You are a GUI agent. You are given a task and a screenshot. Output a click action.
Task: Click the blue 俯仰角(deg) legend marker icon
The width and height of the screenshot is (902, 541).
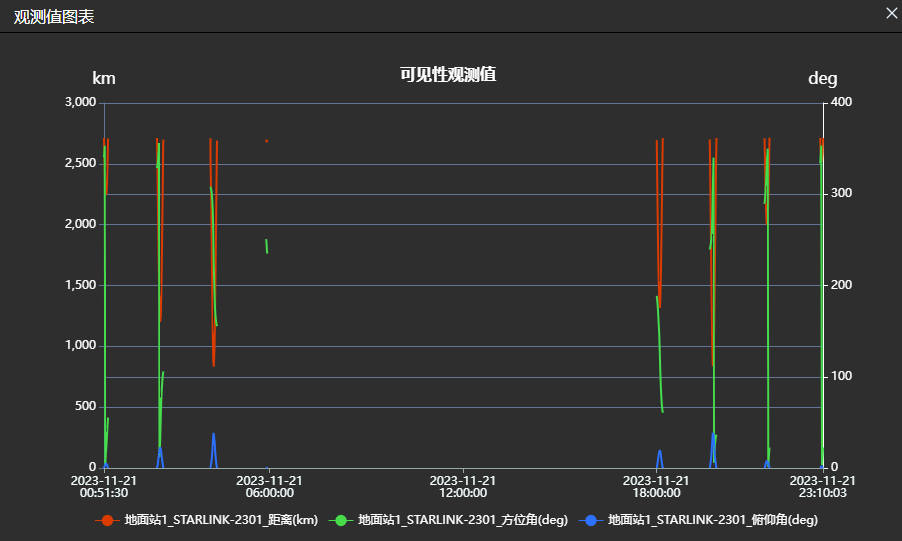pos(591,520)
